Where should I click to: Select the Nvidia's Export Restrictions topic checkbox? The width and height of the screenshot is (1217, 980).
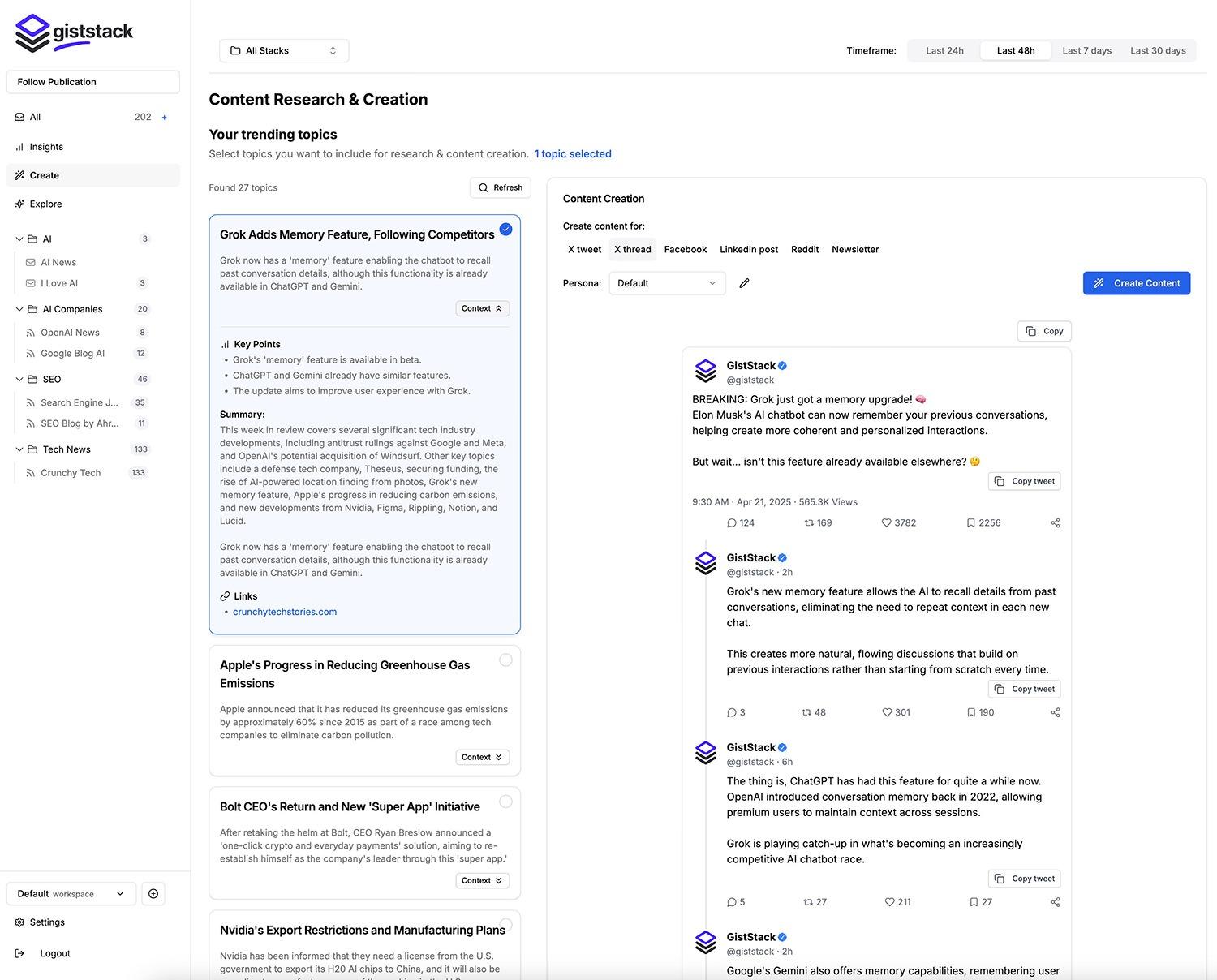click(505, 925)
